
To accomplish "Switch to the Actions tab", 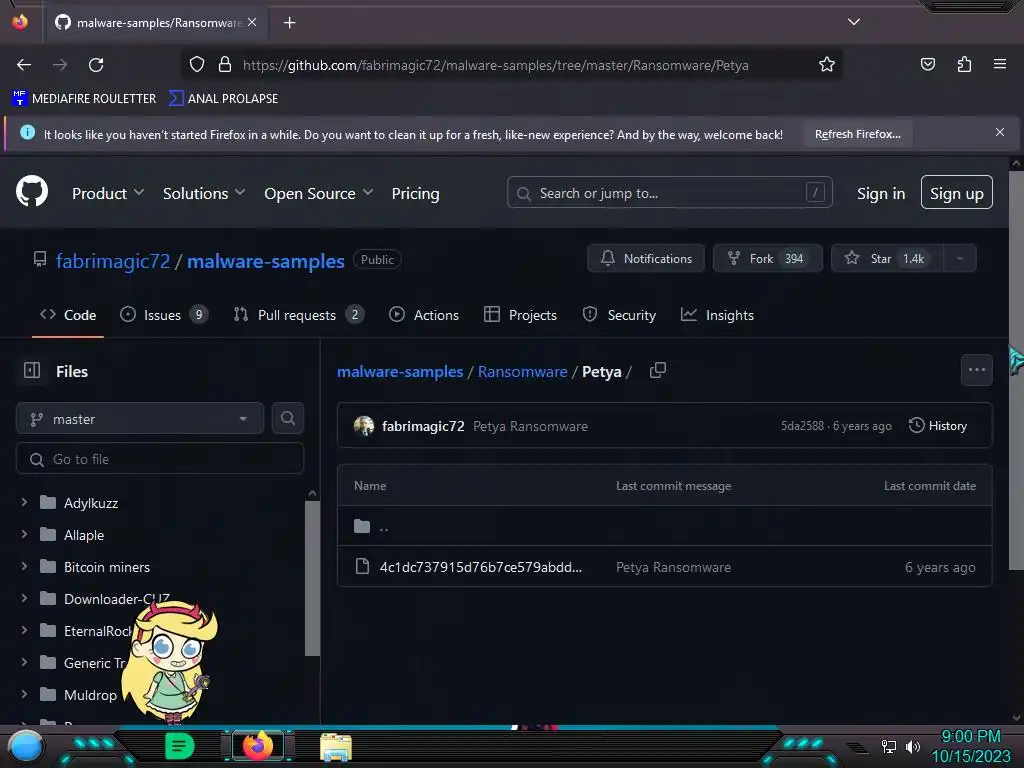I will pos(424,315).
